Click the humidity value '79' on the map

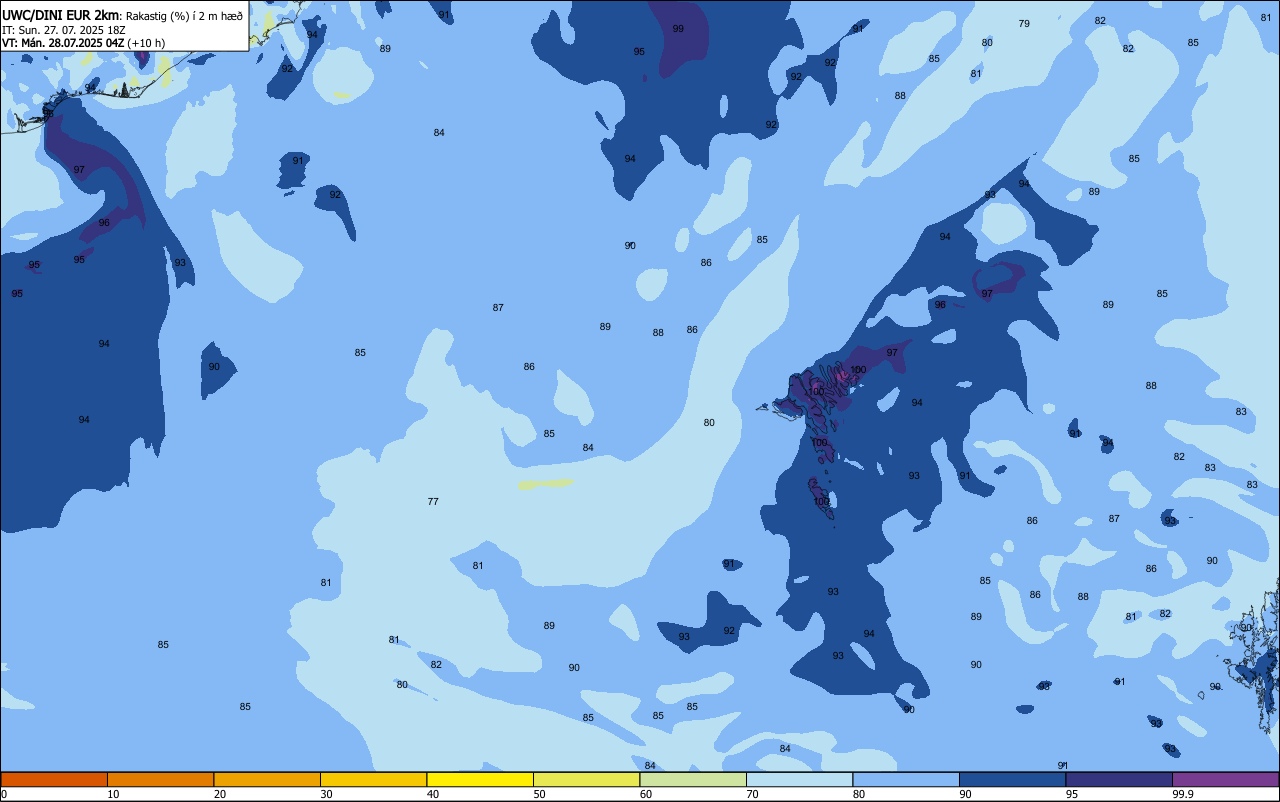coord(1024,23)
